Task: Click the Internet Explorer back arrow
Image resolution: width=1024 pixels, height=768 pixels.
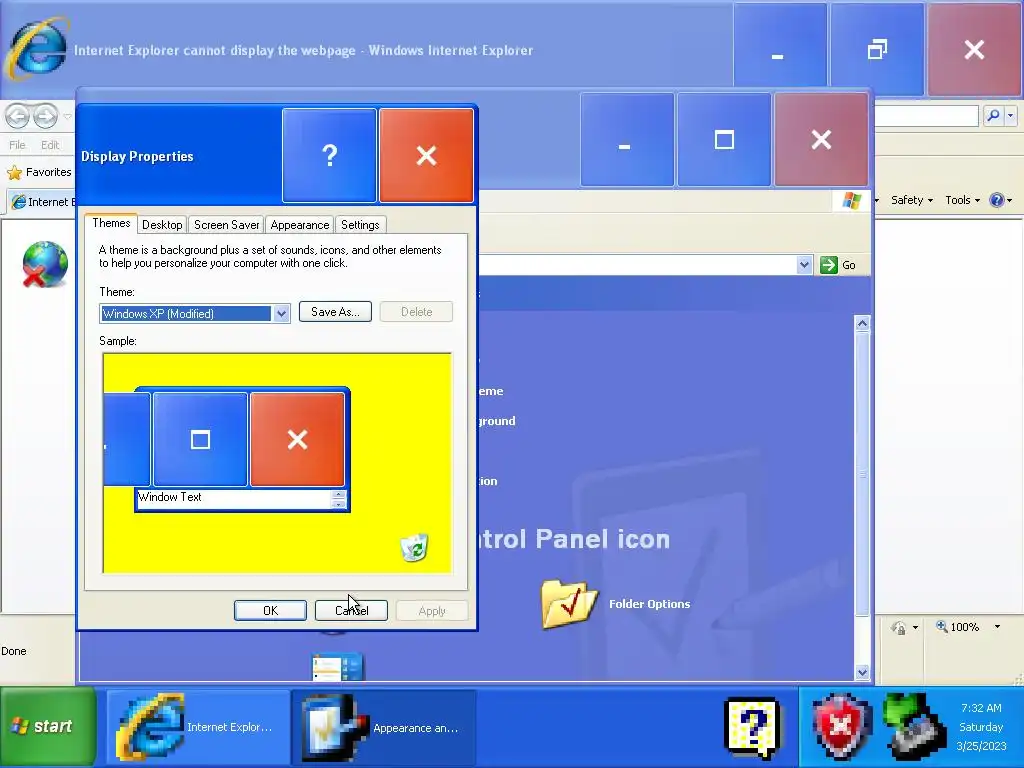Action: pyautogui.click(x=18, y=117)
